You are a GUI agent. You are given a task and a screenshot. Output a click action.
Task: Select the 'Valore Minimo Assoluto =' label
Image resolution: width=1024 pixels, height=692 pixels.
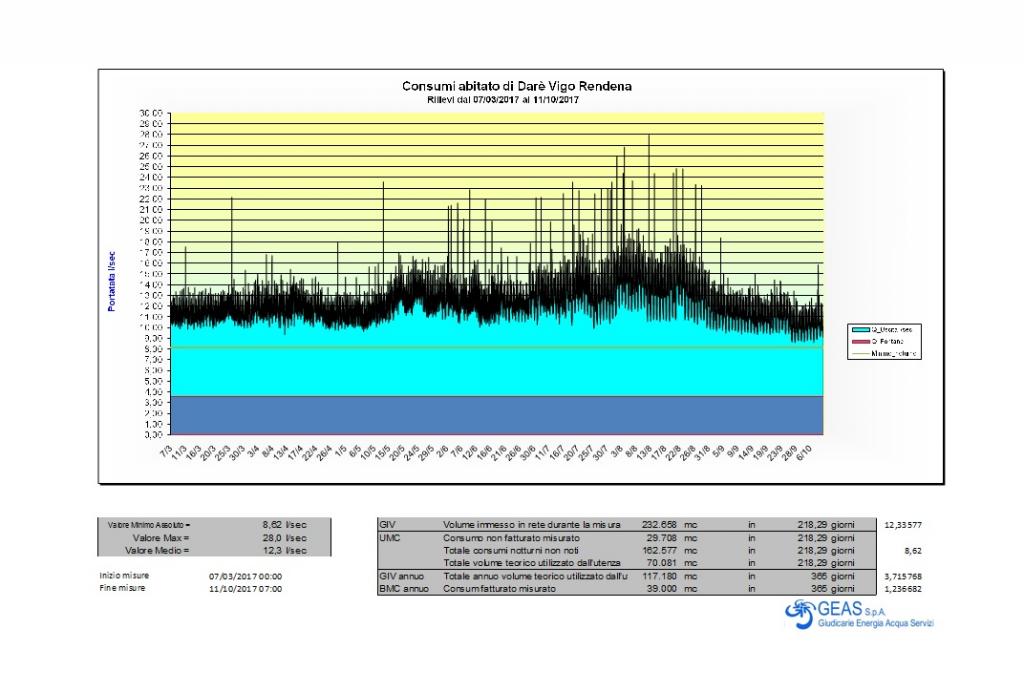(149, 525)
